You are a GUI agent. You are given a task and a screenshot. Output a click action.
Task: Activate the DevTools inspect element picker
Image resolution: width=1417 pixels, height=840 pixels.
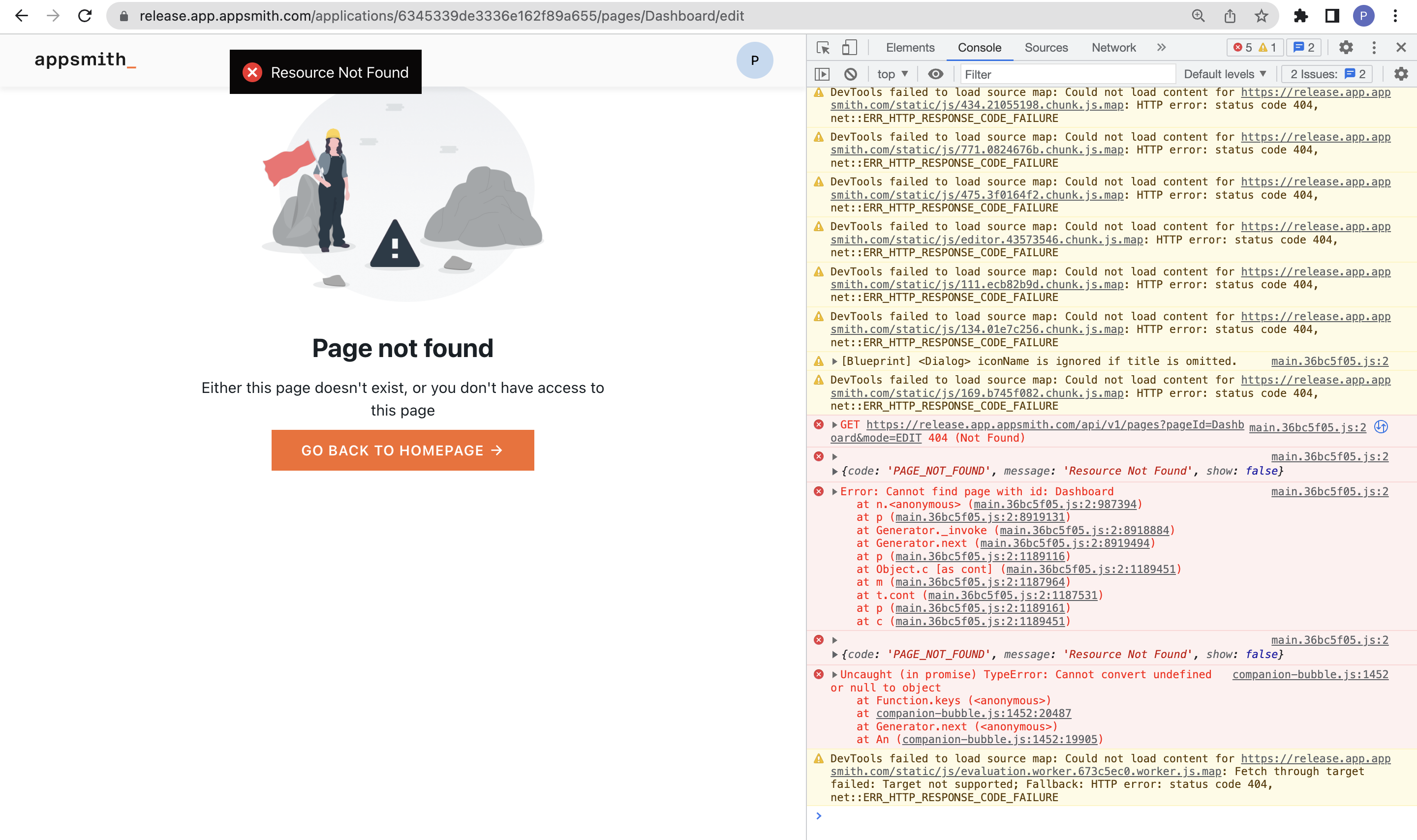(823, 48)
